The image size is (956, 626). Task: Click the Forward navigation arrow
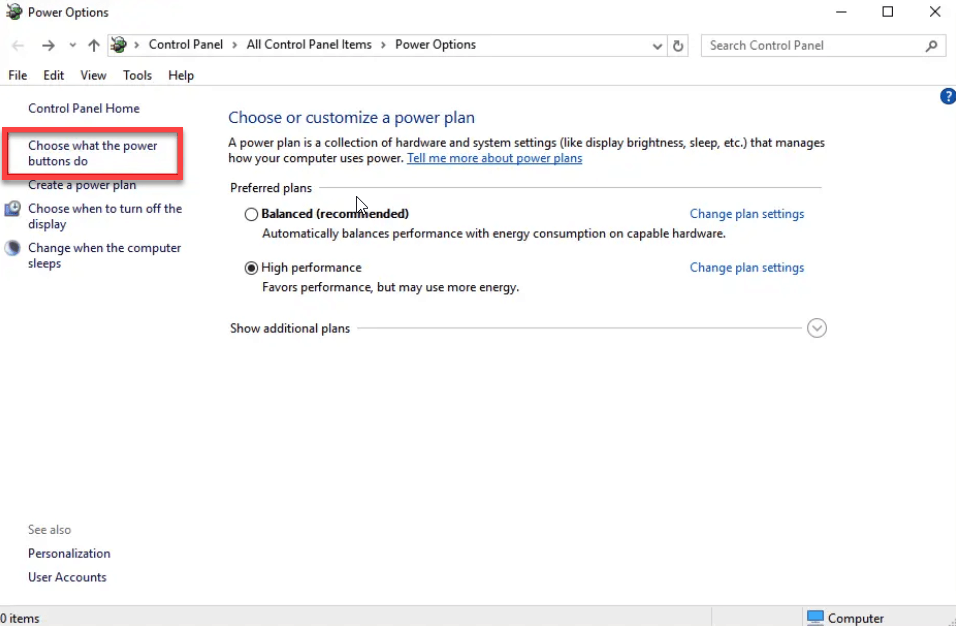point(48,45)
